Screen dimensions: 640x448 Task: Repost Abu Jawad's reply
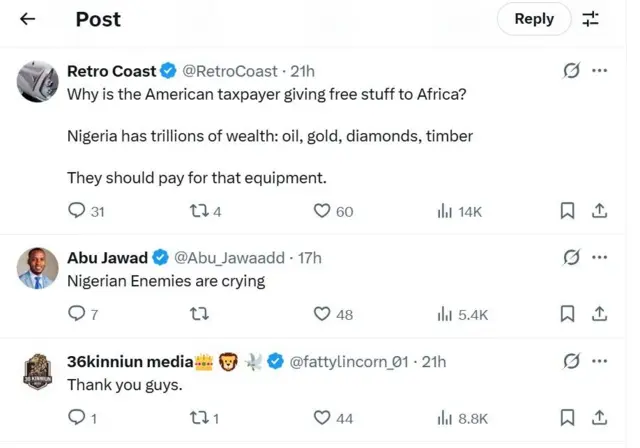click(198, 314)
